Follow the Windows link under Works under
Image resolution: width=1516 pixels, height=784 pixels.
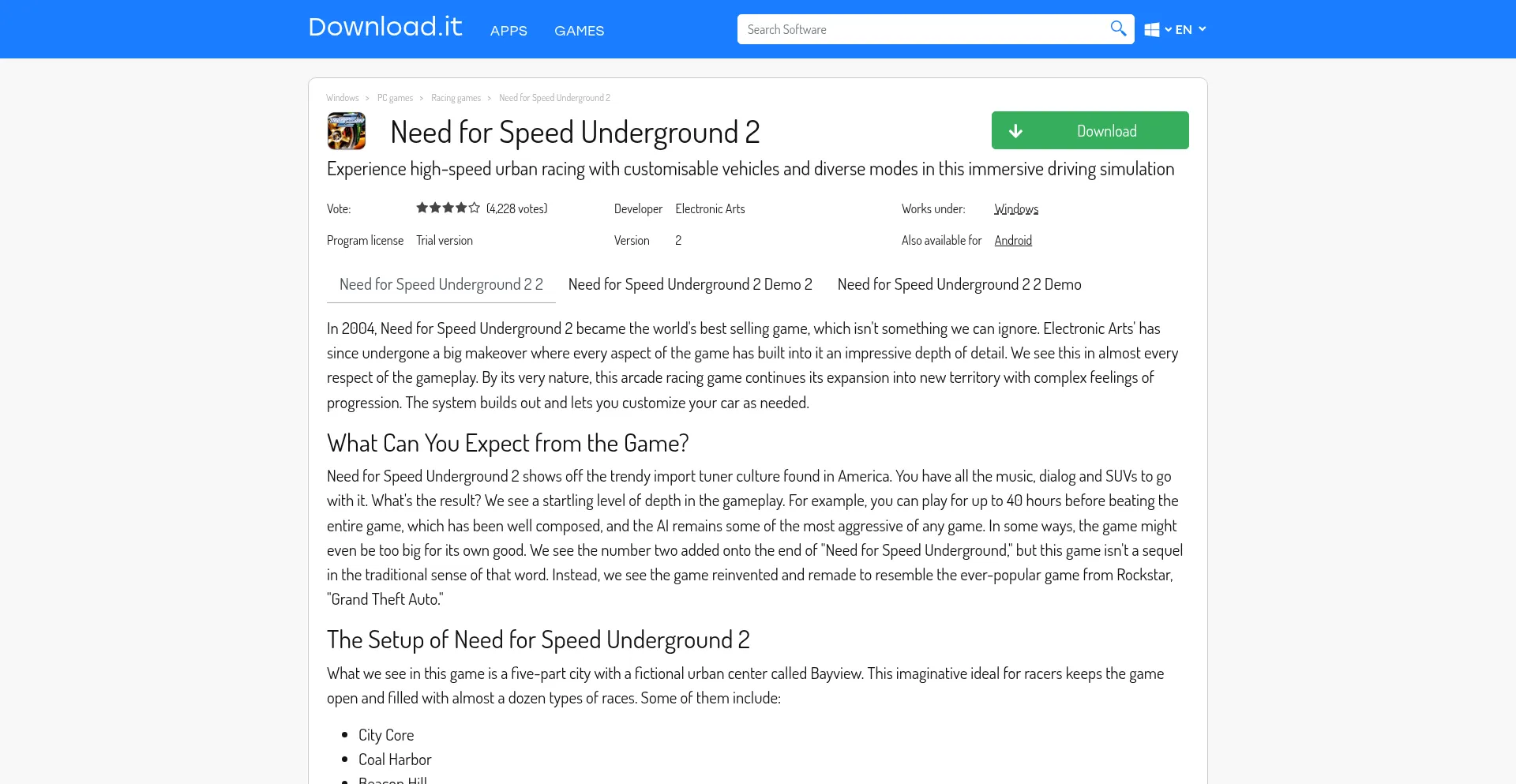point(1015,209)
